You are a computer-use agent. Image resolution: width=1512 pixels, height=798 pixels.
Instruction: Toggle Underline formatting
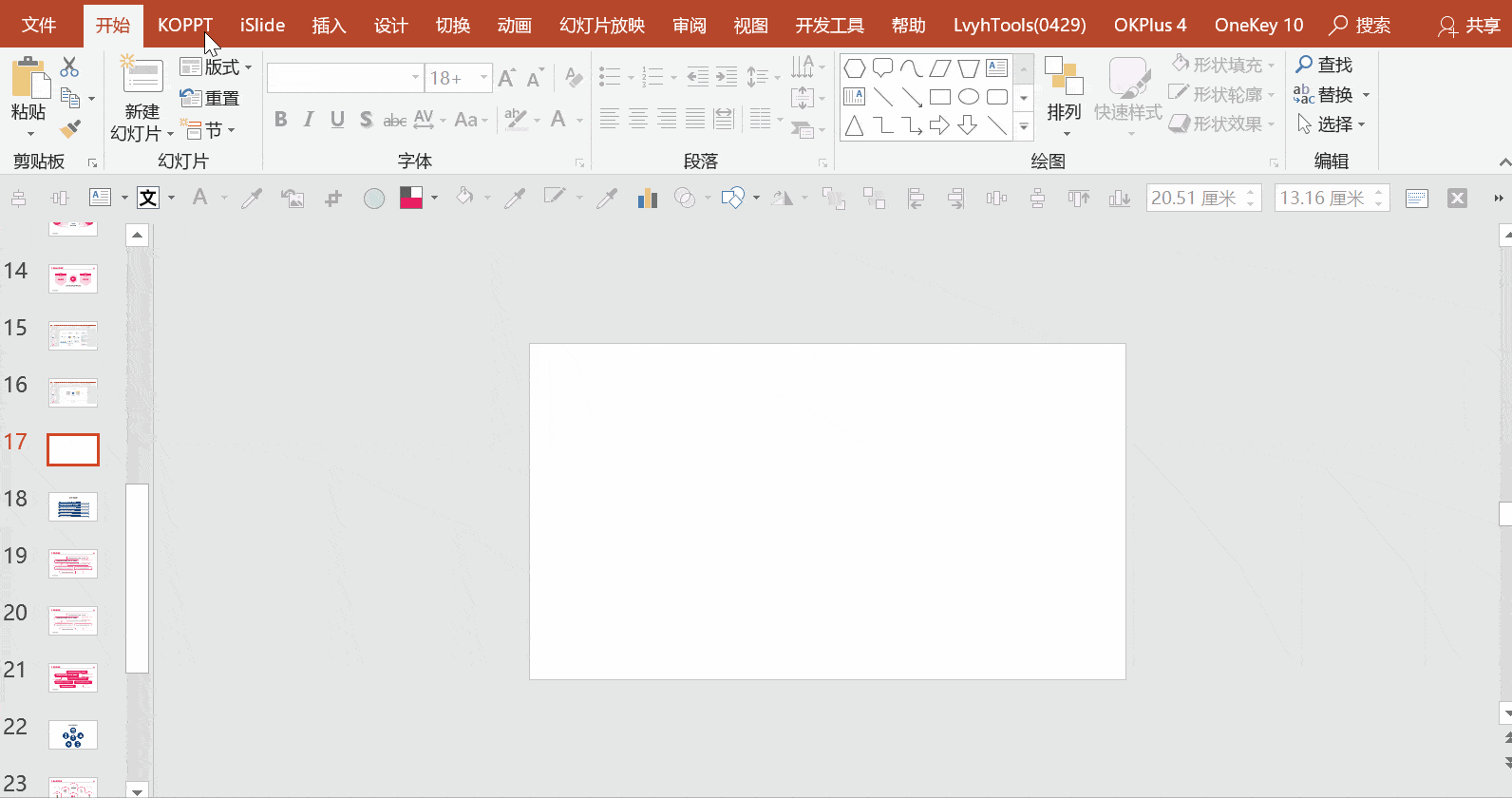(337, 119)
